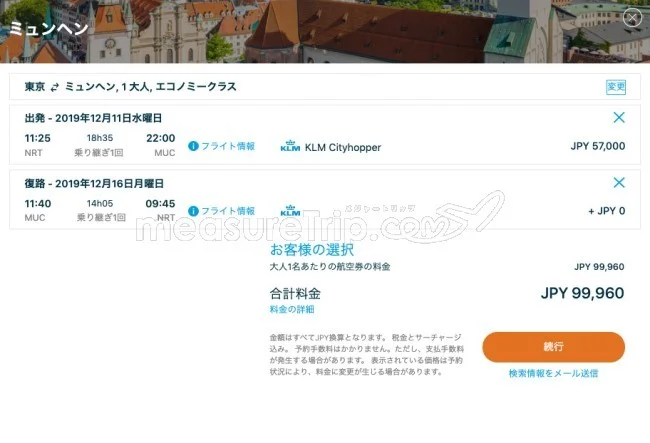Click the 乗り継ぎ1回 label on the outbound flight
The height and width of the screenshot is (443, 650).
(98, 153)
